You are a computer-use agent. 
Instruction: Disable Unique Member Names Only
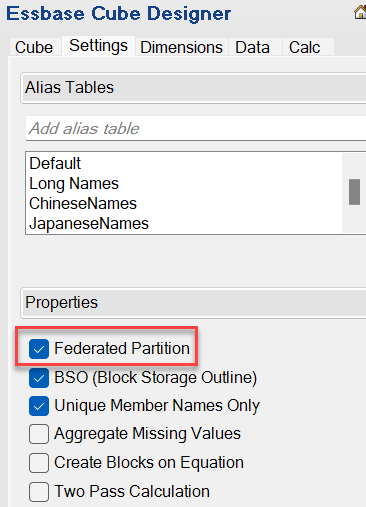point(39,406)
